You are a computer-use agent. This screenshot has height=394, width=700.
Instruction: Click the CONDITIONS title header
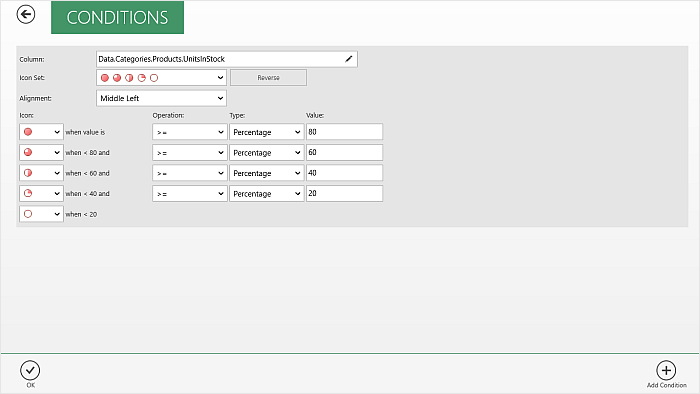click(117, 17)
